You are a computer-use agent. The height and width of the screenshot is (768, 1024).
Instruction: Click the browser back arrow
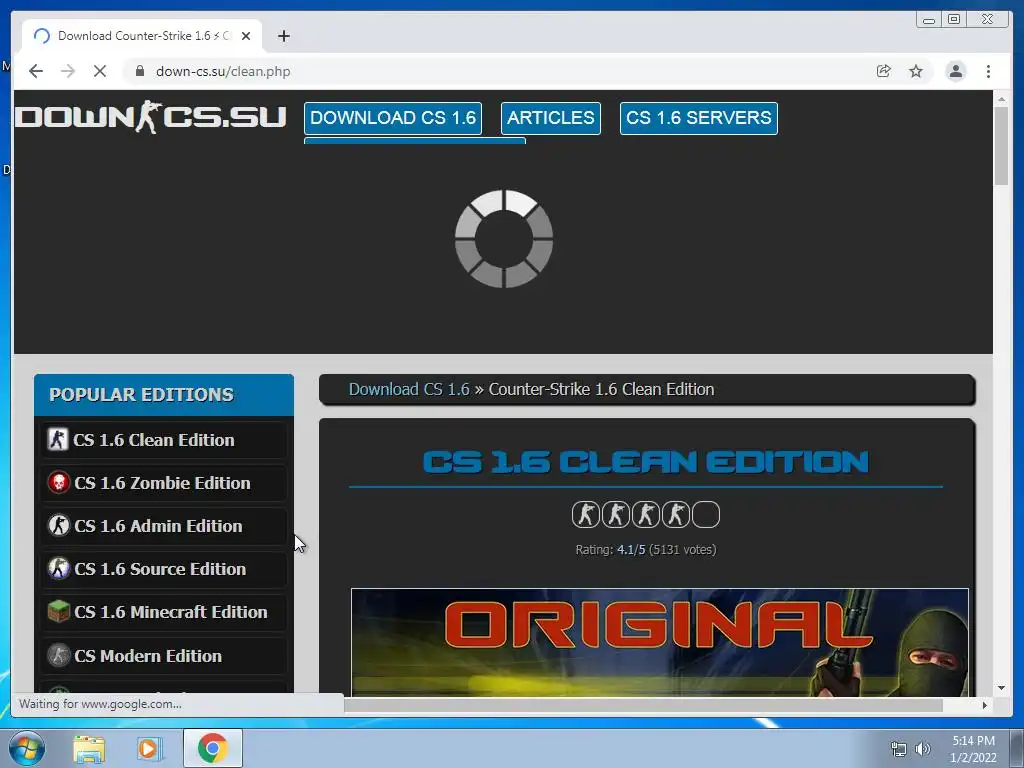point(36,71)
